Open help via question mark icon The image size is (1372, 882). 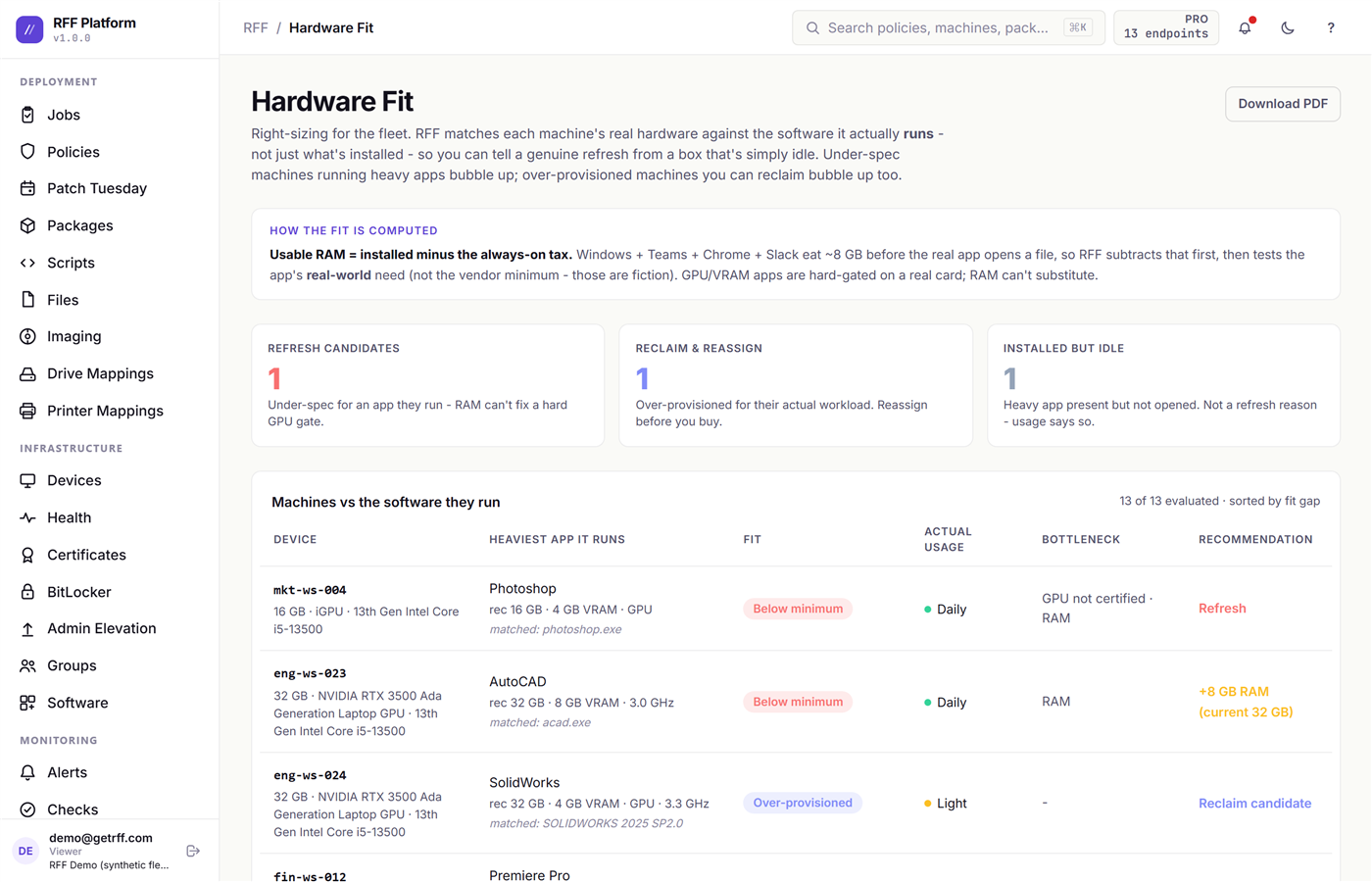pyautogui.click(x=1331, y=27)
